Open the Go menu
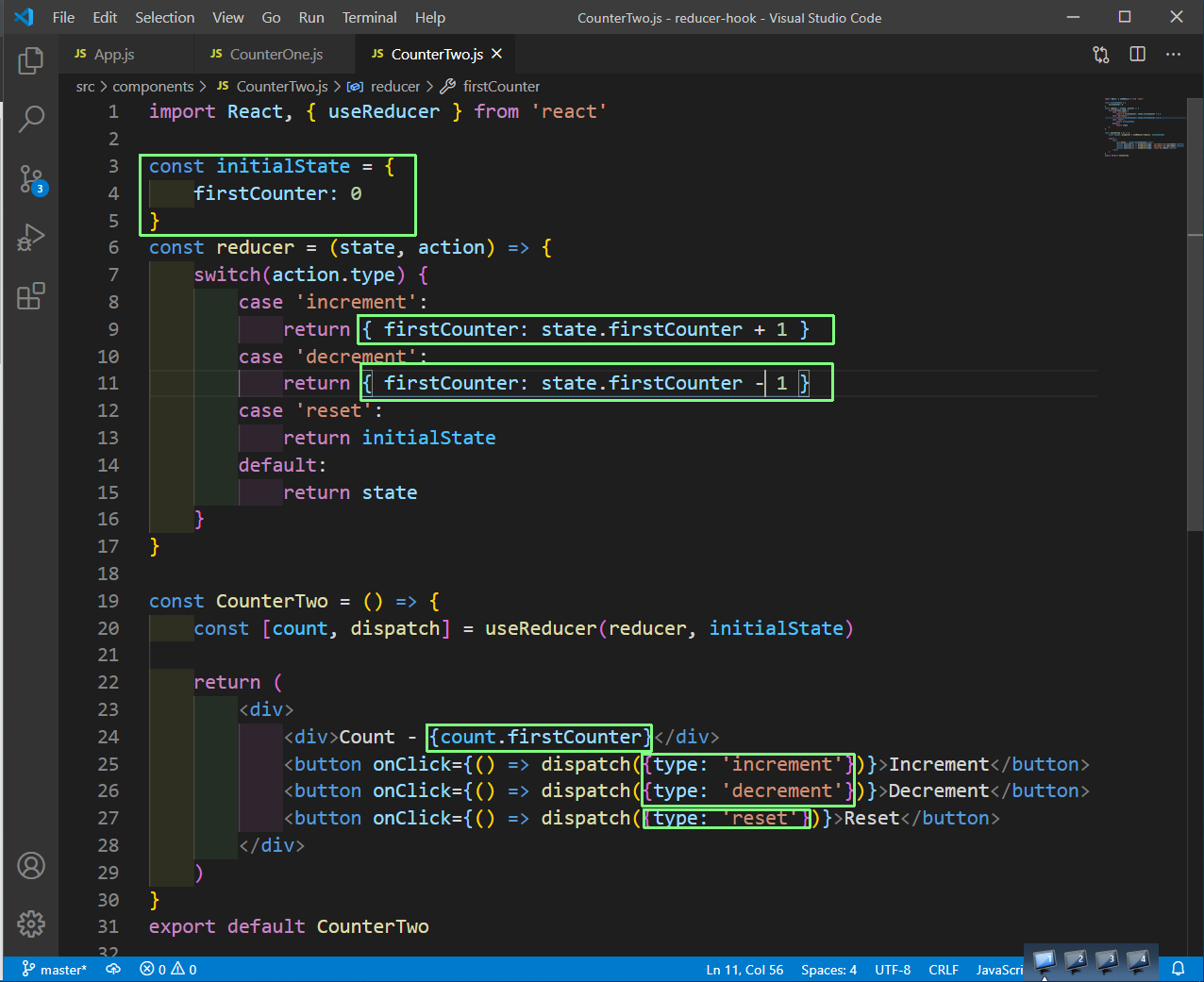This screenshot has height=982, width=1204. [x=271, y=17]
